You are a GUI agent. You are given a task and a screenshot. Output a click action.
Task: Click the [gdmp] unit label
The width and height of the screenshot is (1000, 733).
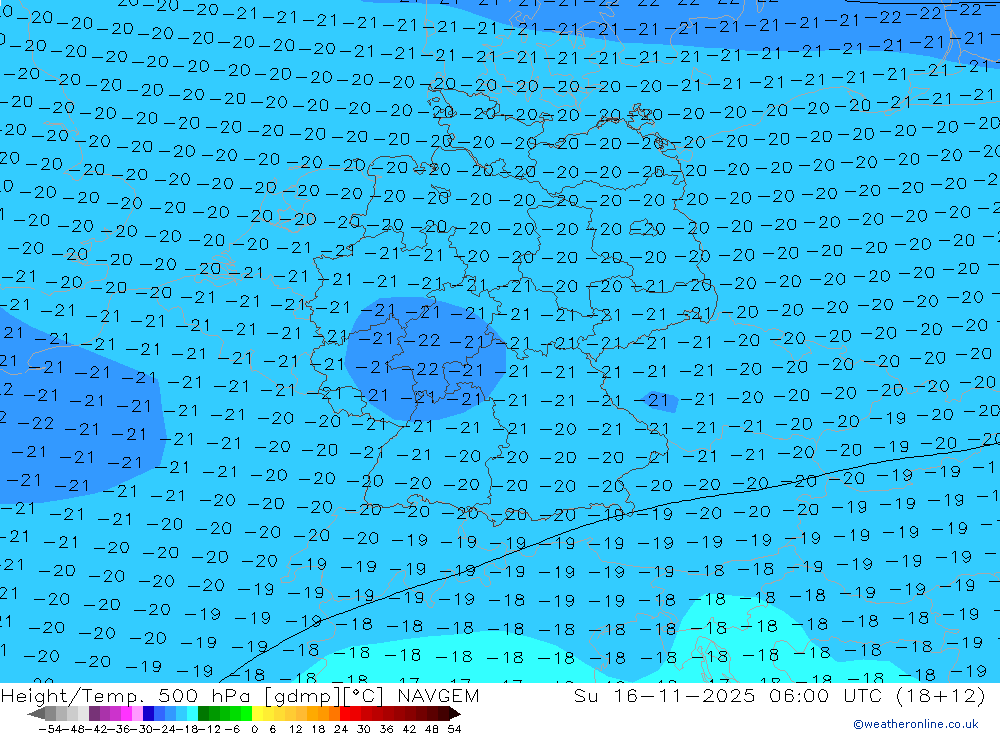(303, 696)
